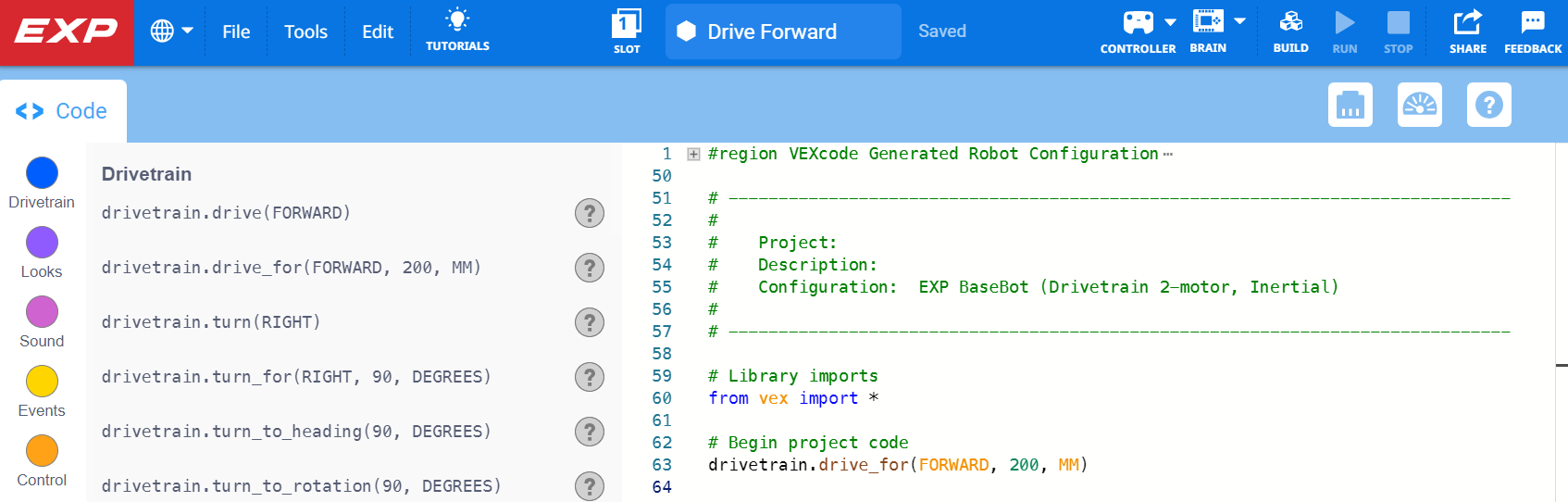Open the help question mark panel button
Viewport: 1568px width, 502px height.
click(1489, 105)
